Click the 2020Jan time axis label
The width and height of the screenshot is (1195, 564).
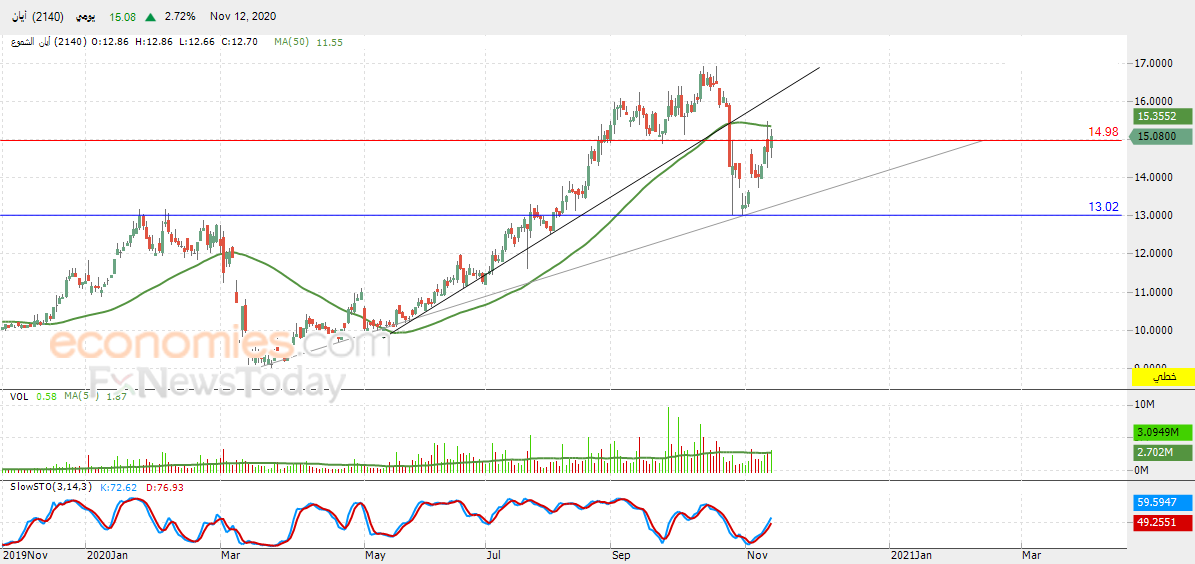pos(106,556)
